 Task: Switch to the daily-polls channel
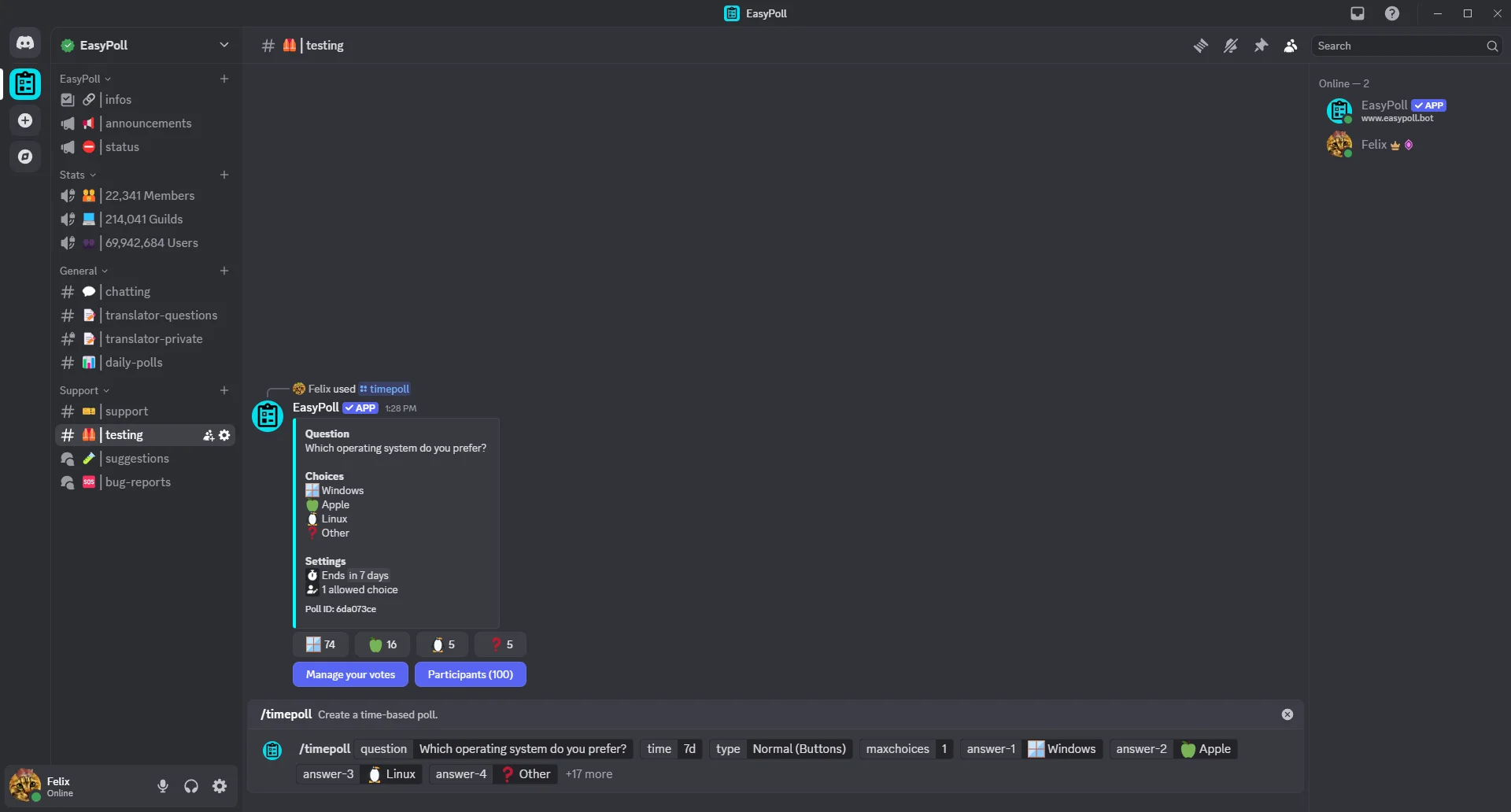click(x=135, y=362)
